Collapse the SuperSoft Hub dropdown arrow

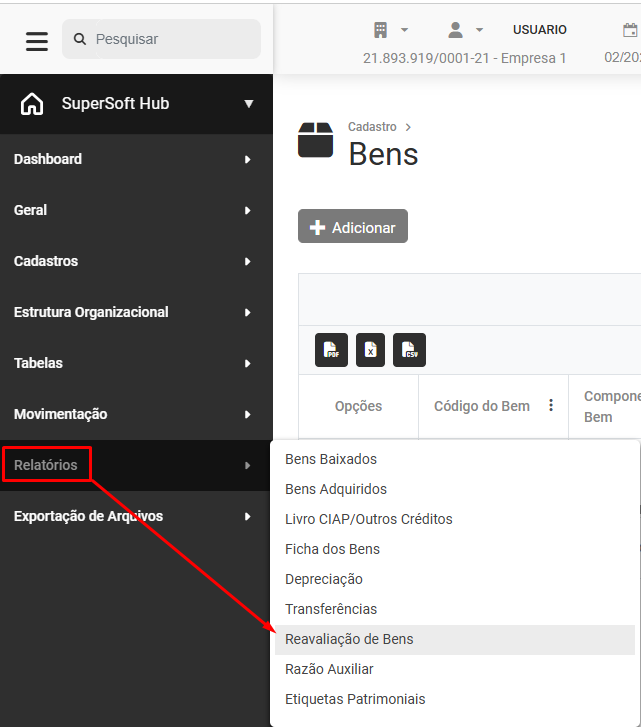tap(249, 104)
